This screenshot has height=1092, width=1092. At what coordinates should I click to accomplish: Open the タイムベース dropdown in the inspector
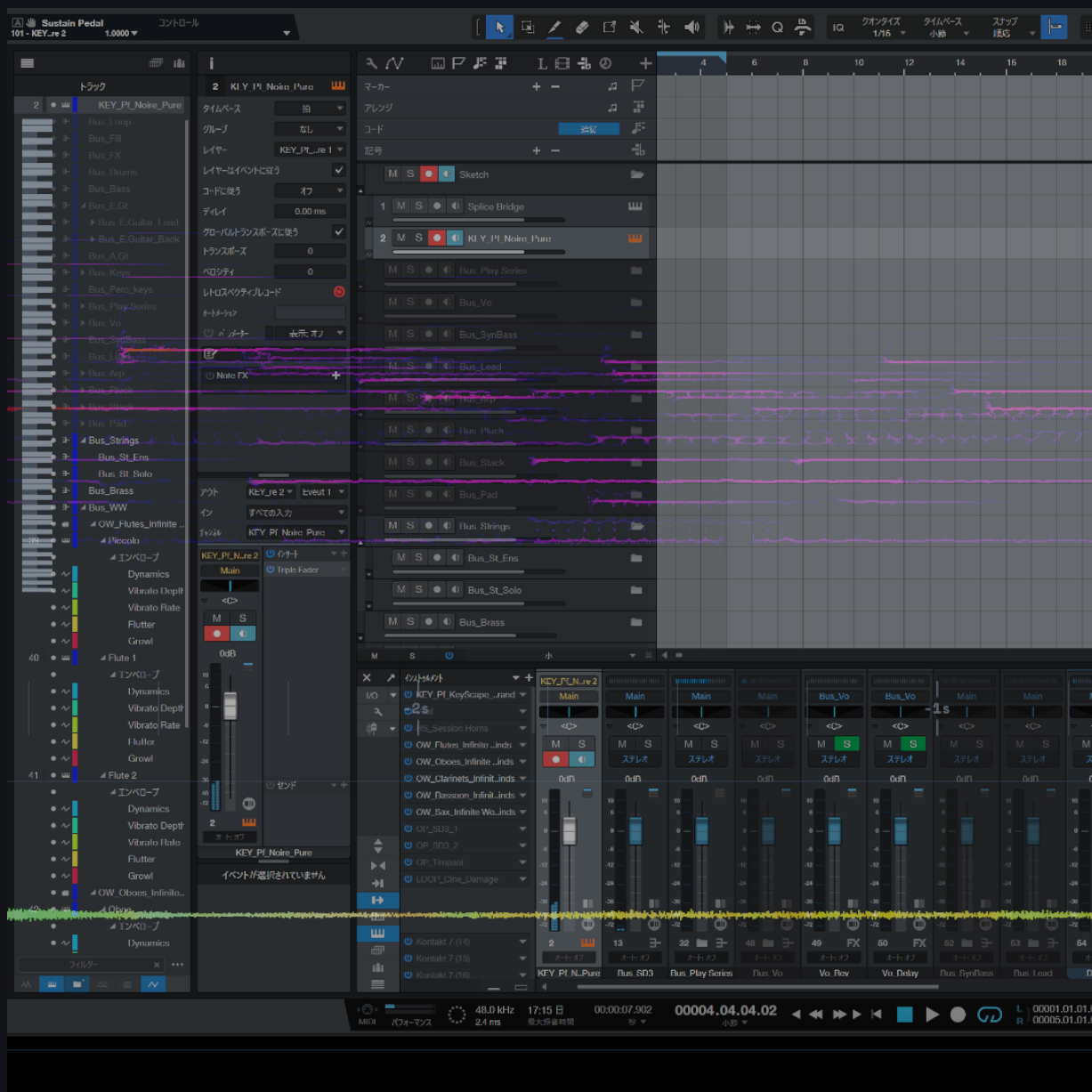[310, 109]
